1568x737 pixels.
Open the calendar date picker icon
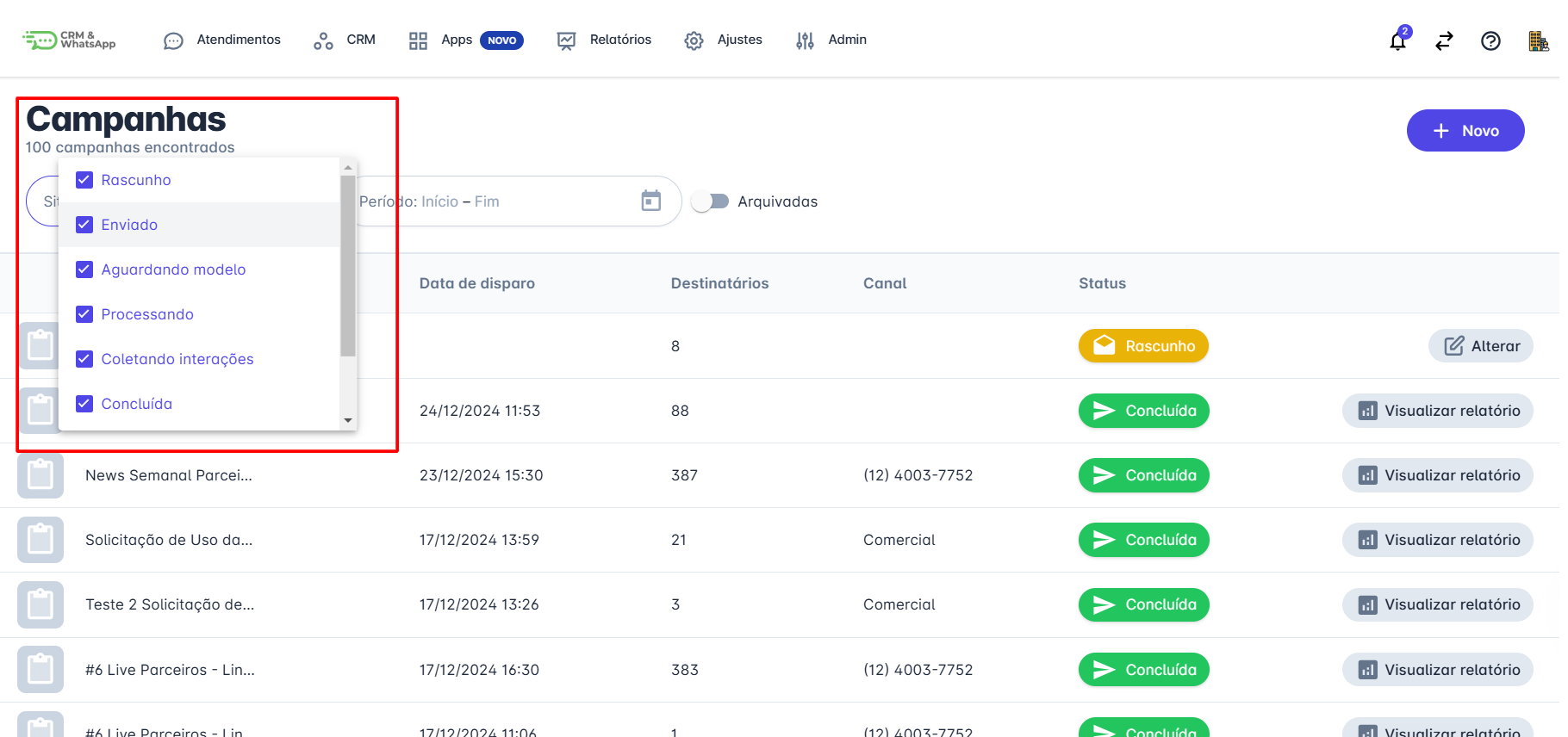click(x=651, y=201)
